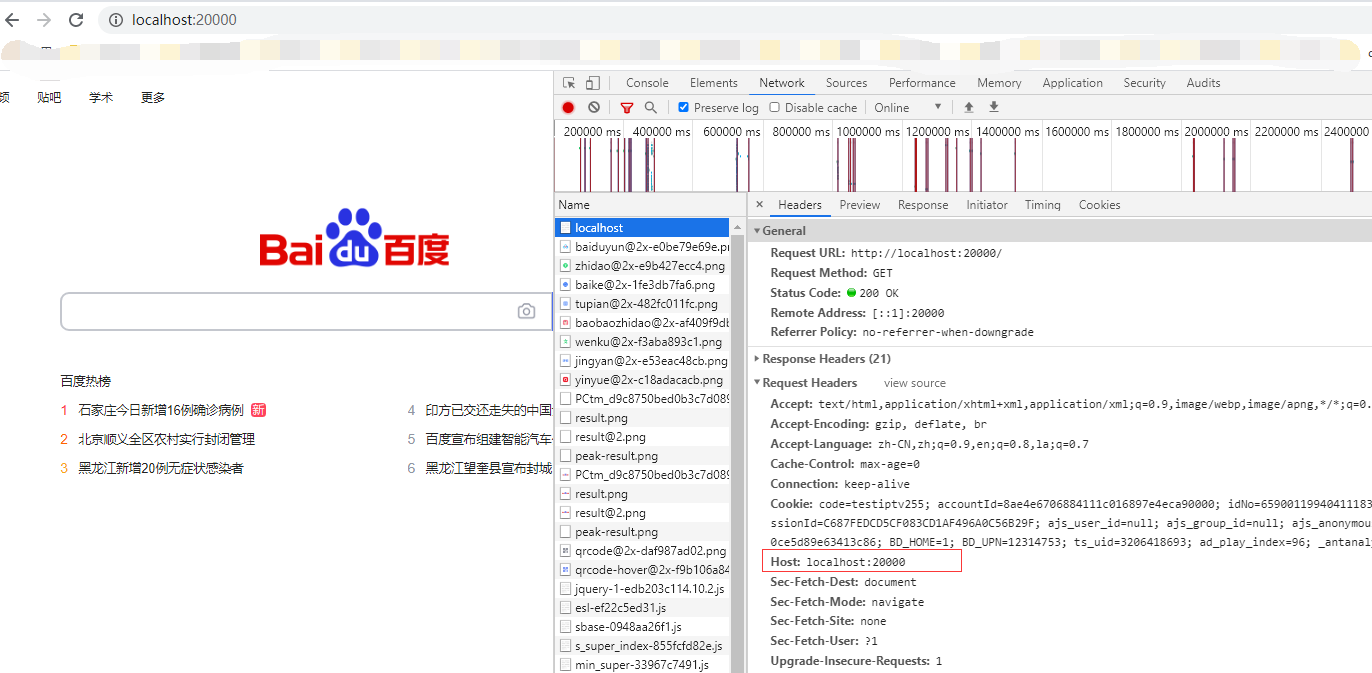This screenshot has height=673, width=1372.
Task: Open the Online throttling dropdown
Action: coord(908,107)
